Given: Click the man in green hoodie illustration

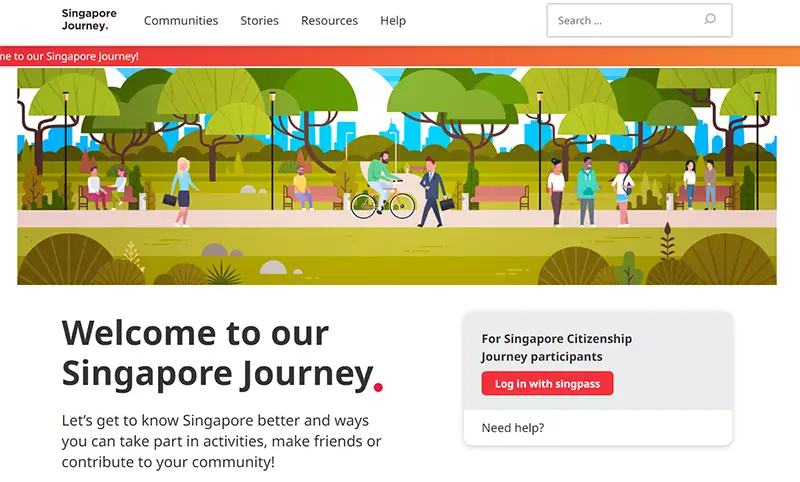Looking at the screenshot, I should pyautogui.click(x=587, y=191).
